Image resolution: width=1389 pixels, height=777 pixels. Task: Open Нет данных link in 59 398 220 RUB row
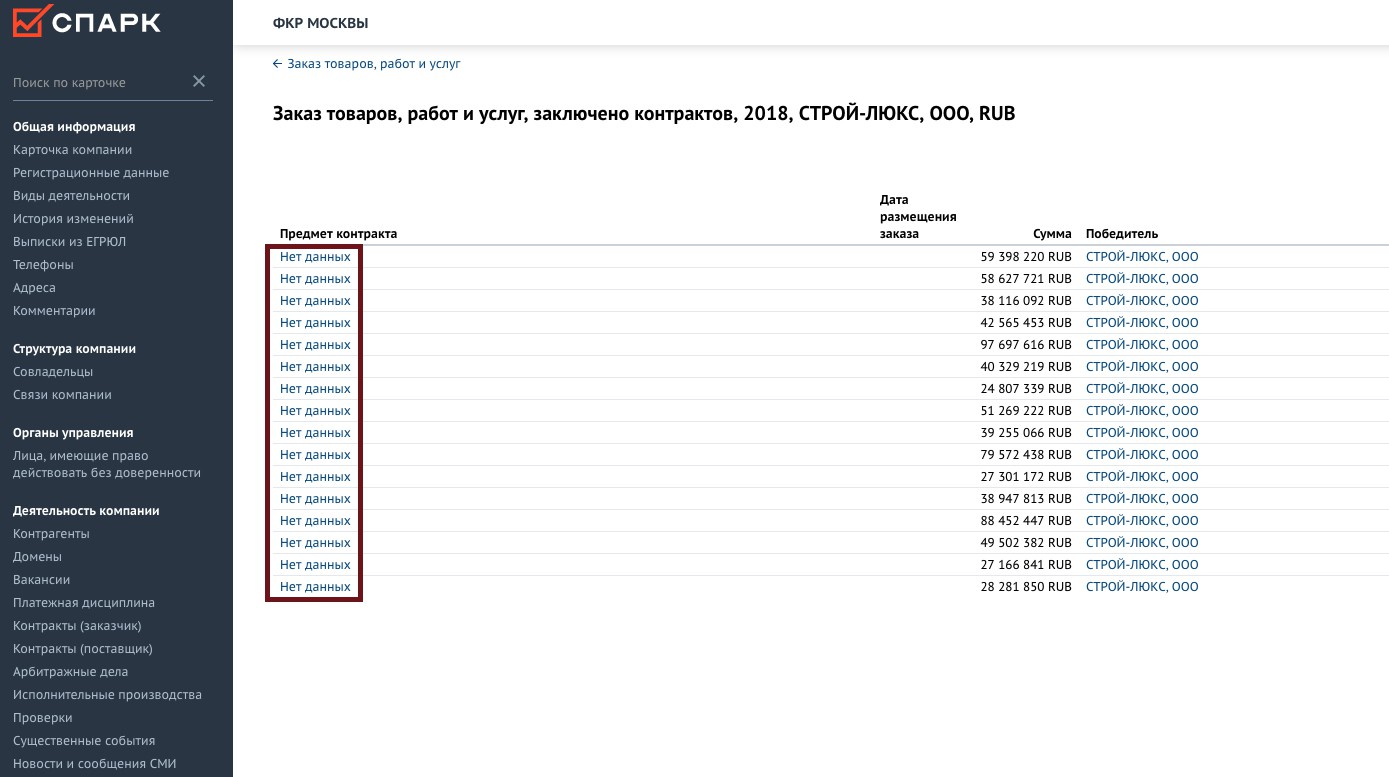point(315,257)
